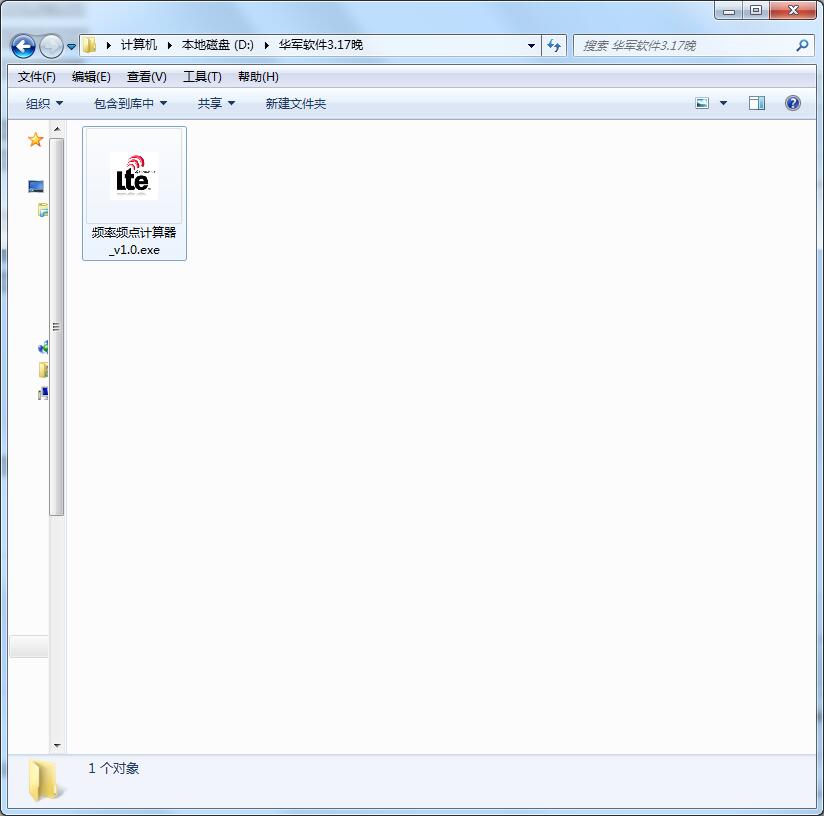Screen dimensions: 824x816
Task: Minimize the Explorer window
Action: click(729, 11)
